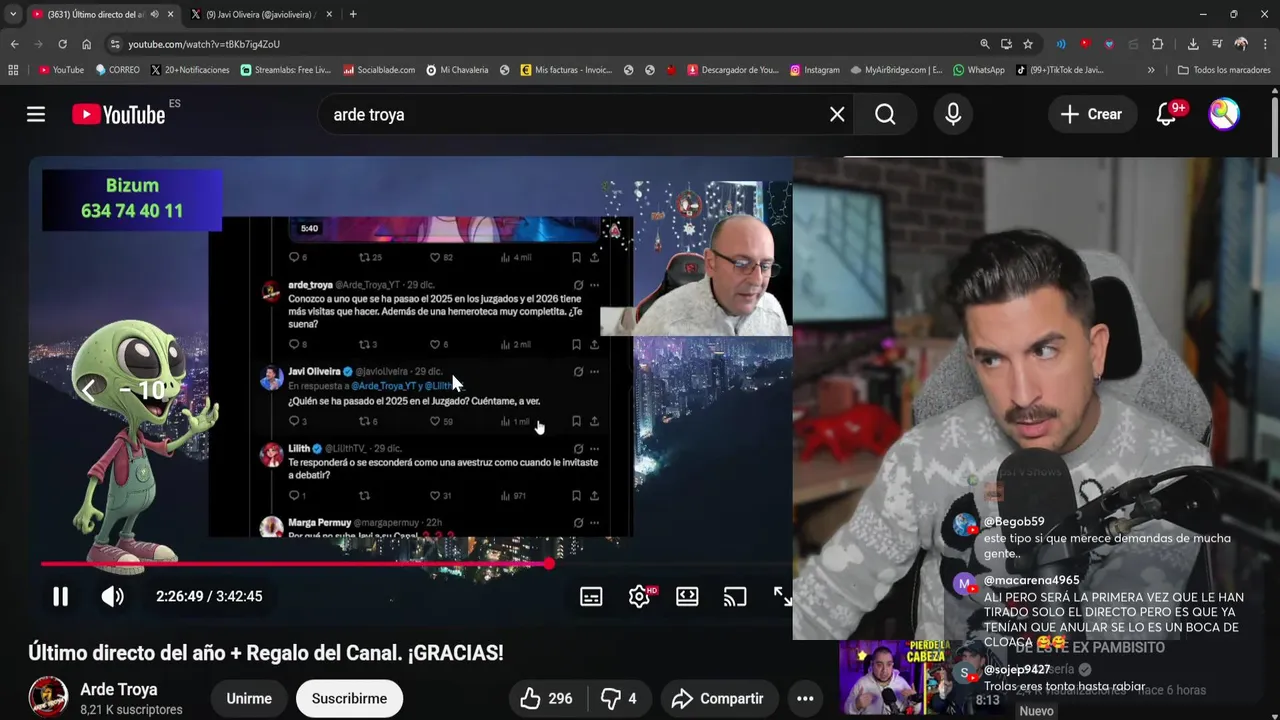This screenshot has width=1280, height=720.
Task: Mute the video with the speaker icon
Action: [x=112, y=597]
